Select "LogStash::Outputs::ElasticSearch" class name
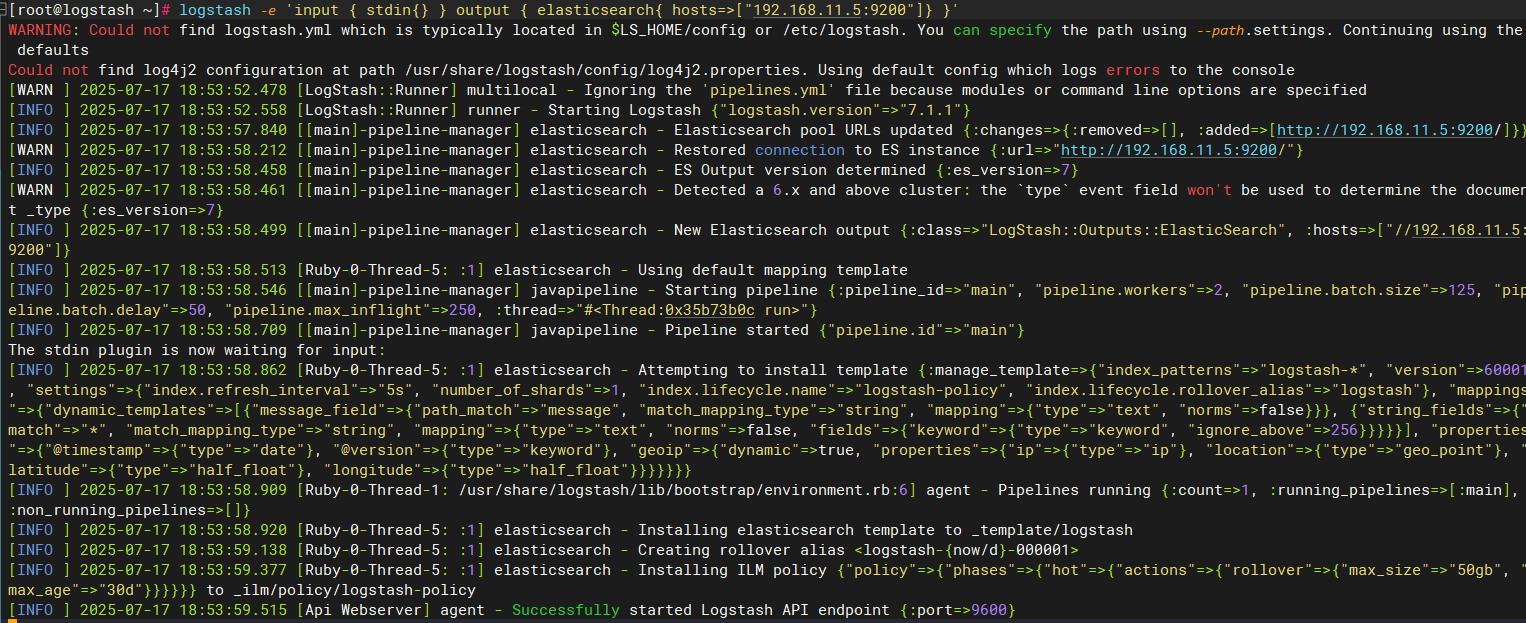The width and height of the screenshot is (1526, 623). click(x=1133, y=230)
